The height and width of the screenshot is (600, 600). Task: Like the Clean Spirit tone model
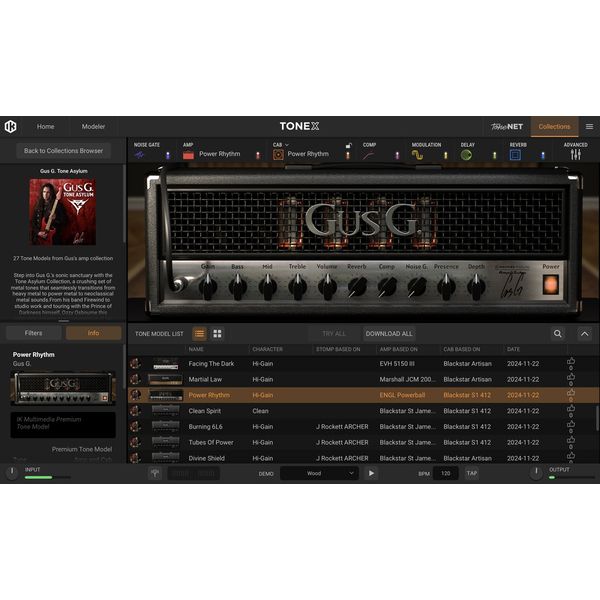click(571, 408)
